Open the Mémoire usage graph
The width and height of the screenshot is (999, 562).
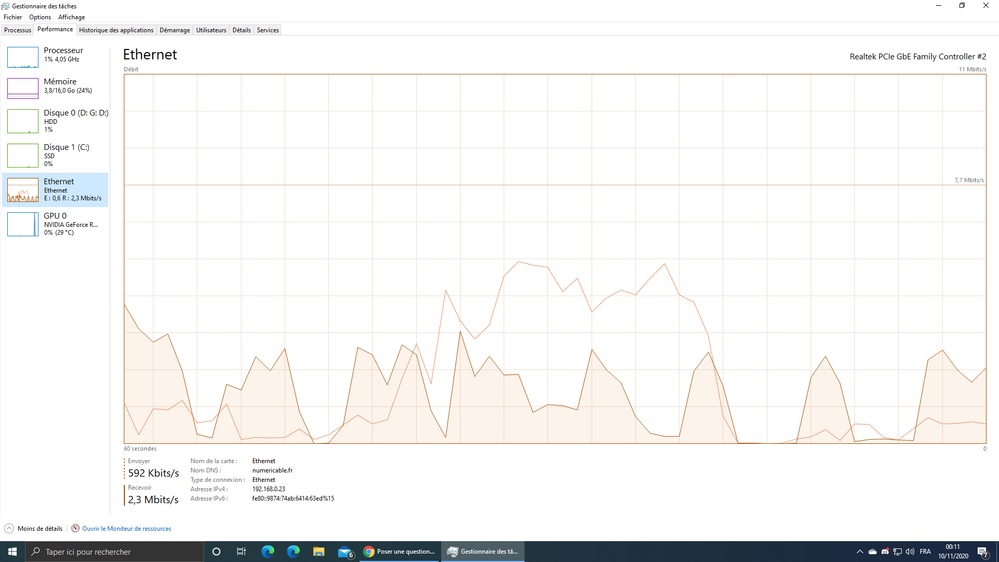click(55, 87)
